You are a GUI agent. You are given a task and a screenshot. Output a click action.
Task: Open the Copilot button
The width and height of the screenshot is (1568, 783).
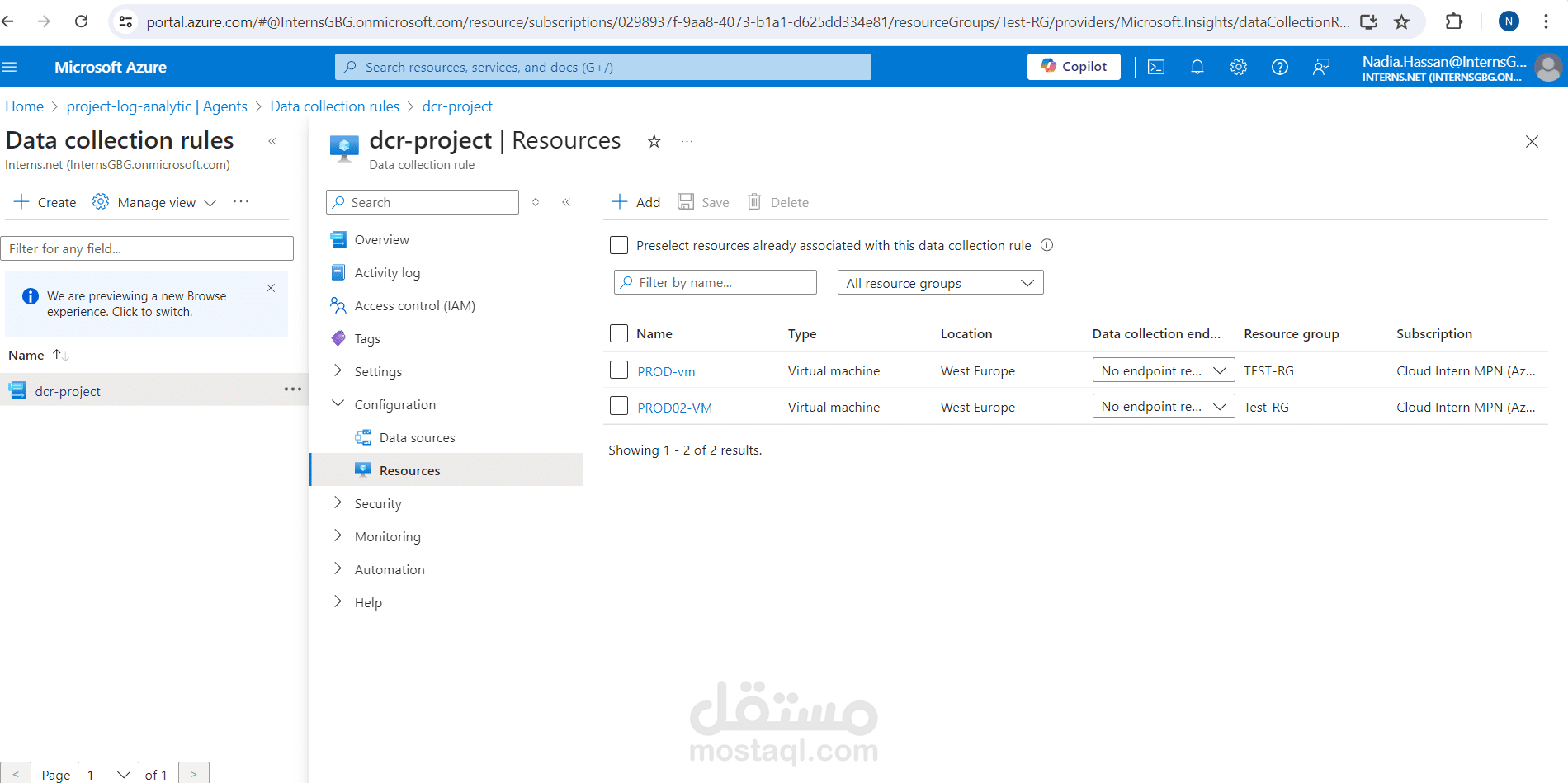pos(1074,67)
